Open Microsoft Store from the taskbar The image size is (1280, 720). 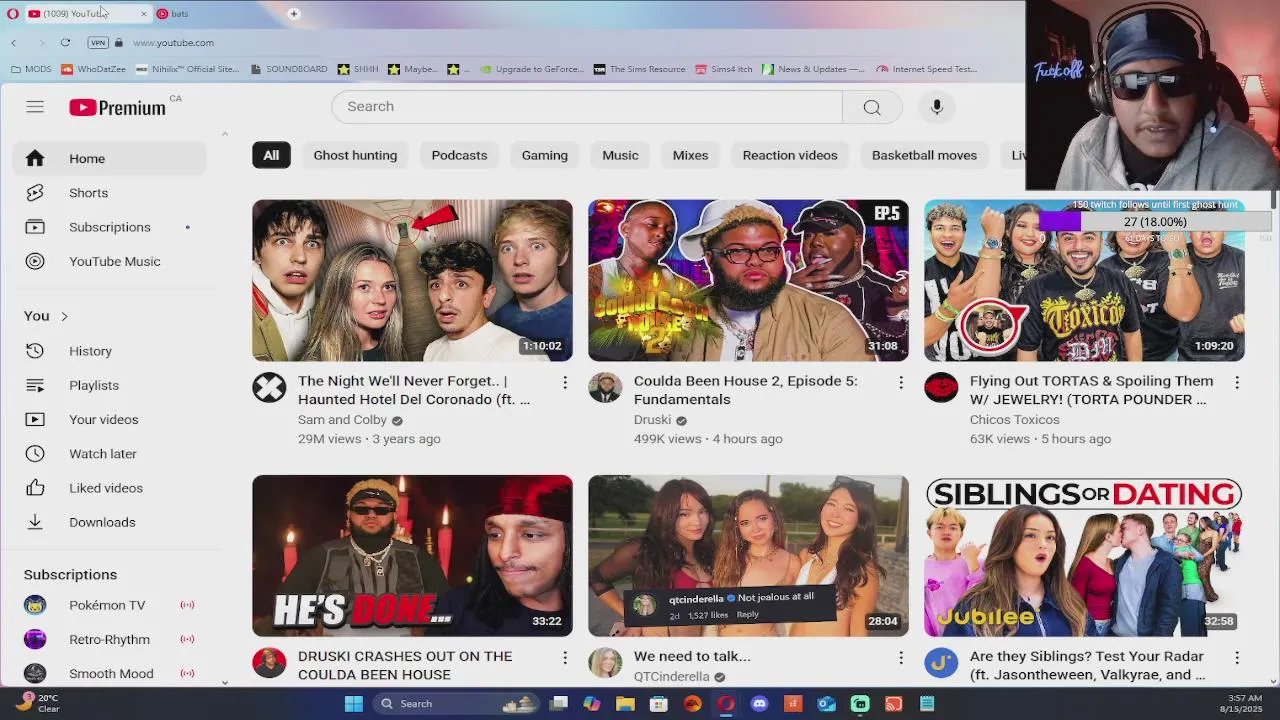658,704
